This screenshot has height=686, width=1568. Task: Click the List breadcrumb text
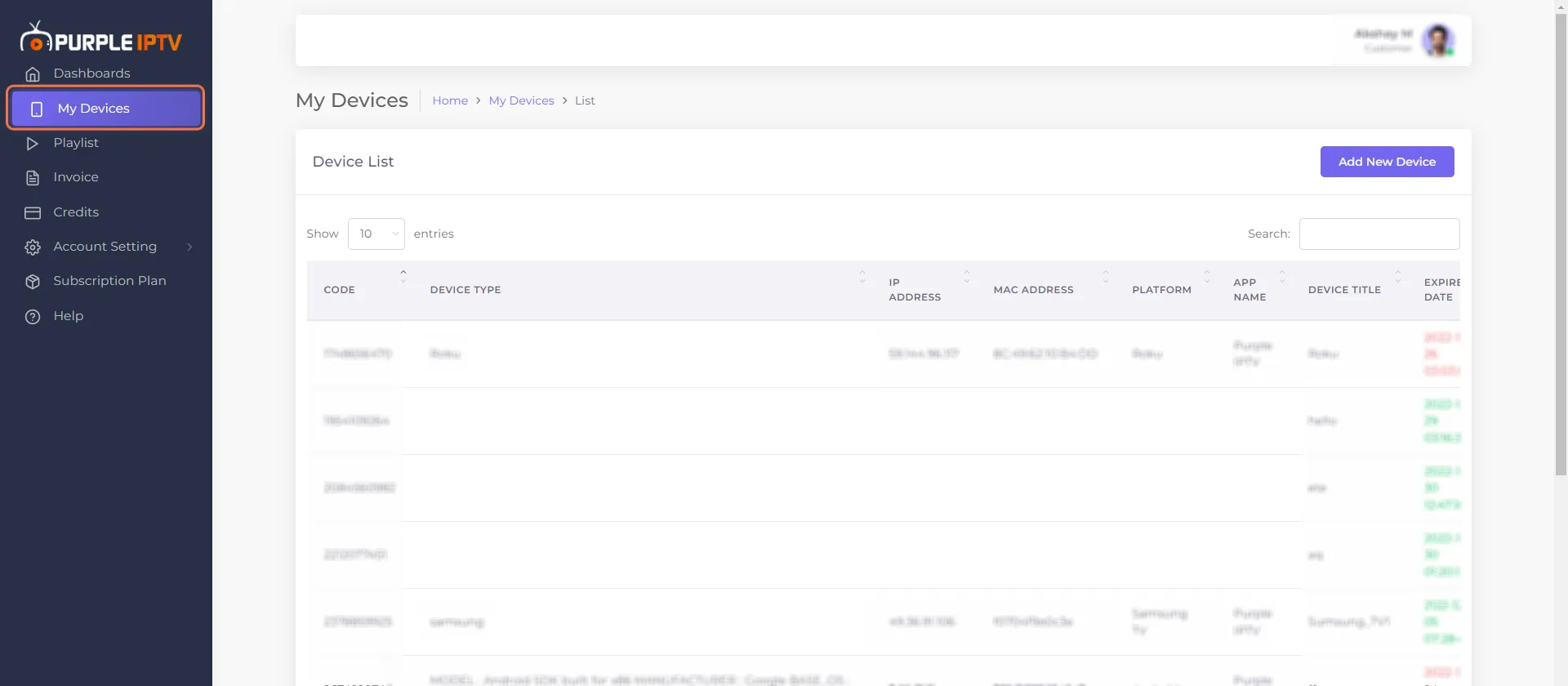pos(585,100)
